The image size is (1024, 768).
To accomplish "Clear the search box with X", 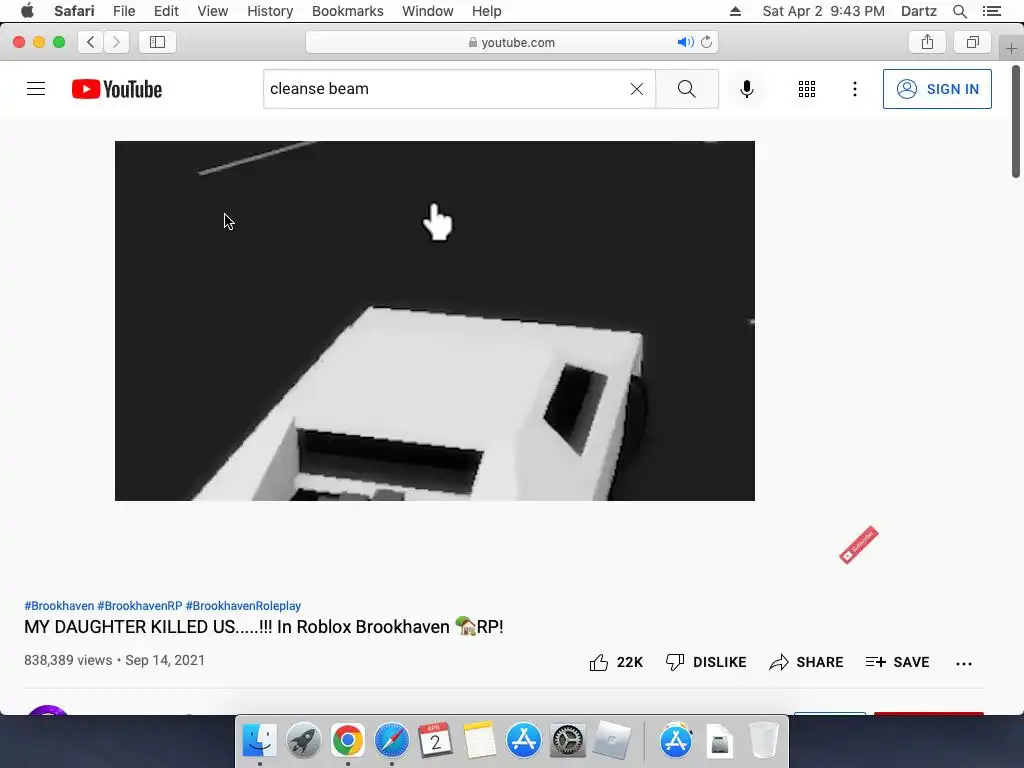I will click(637, 89).
